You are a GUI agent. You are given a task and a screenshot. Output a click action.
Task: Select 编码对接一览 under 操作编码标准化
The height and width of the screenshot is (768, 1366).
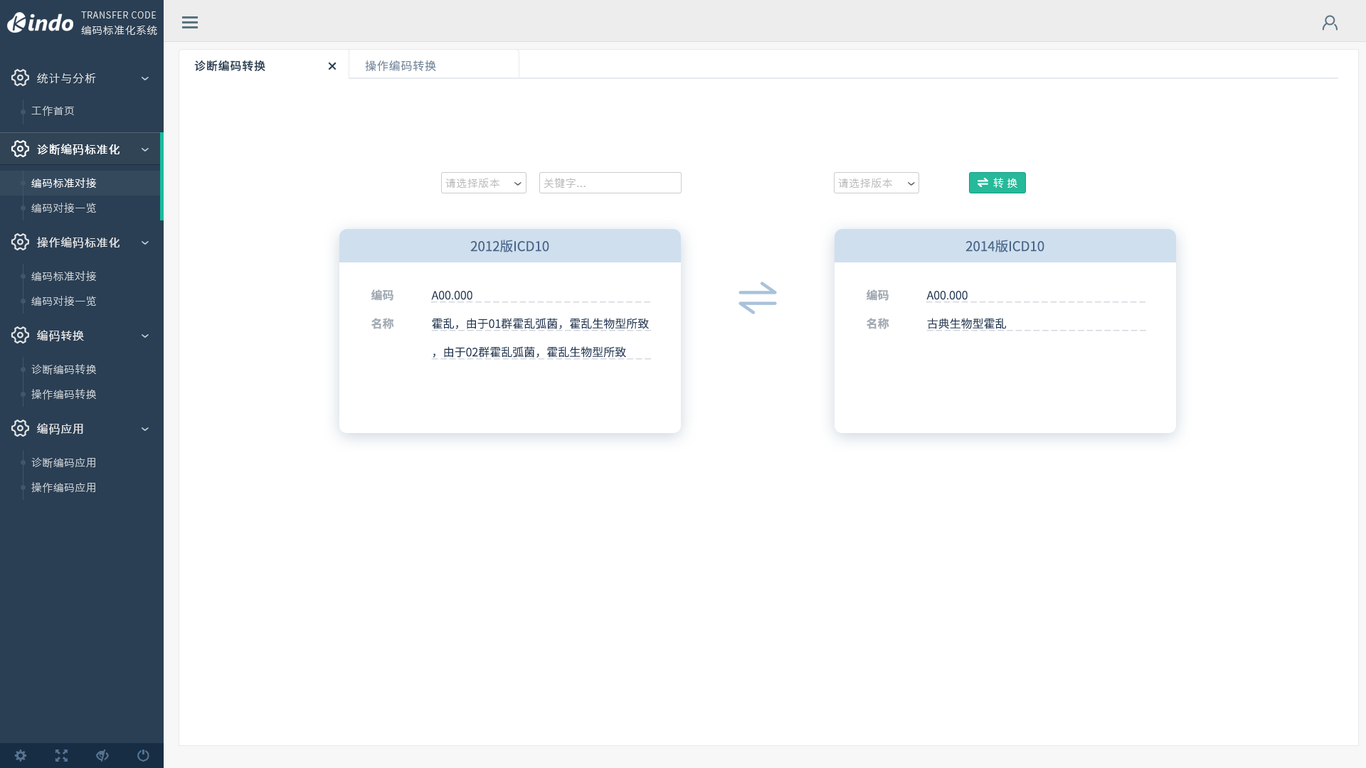[64, 301]
